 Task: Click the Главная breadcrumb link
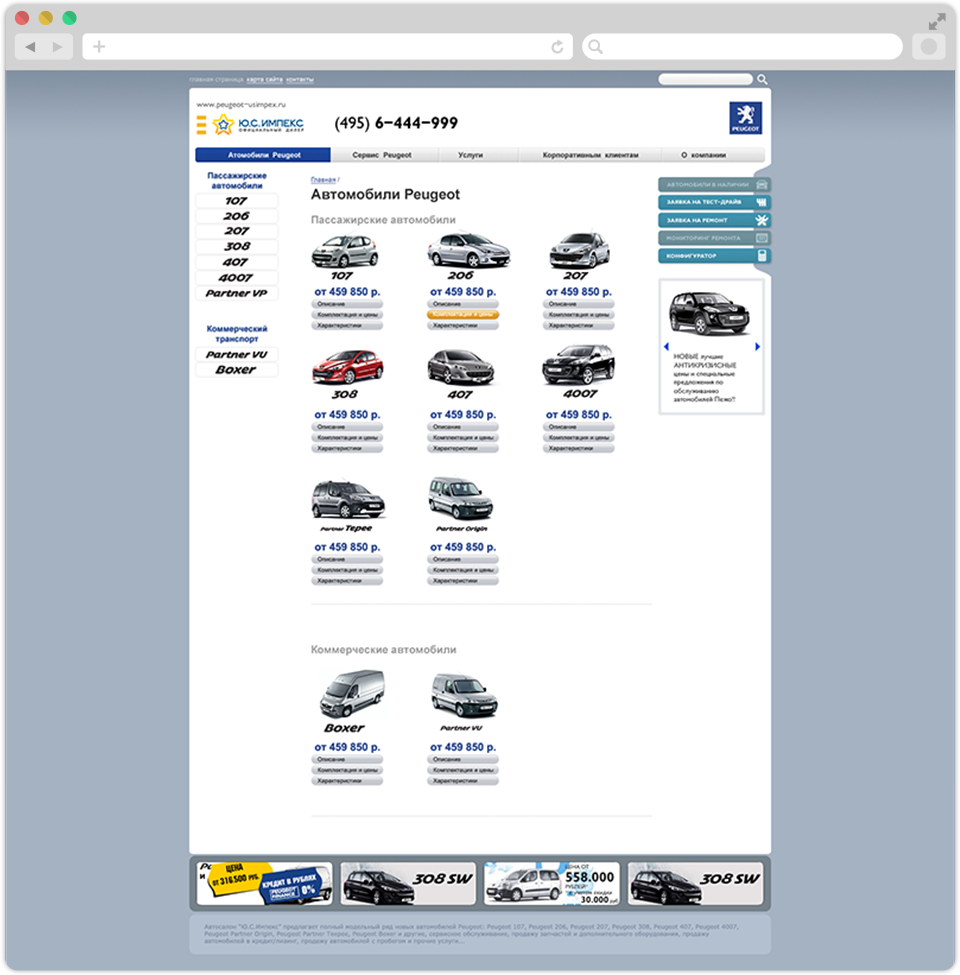point(323,180)
